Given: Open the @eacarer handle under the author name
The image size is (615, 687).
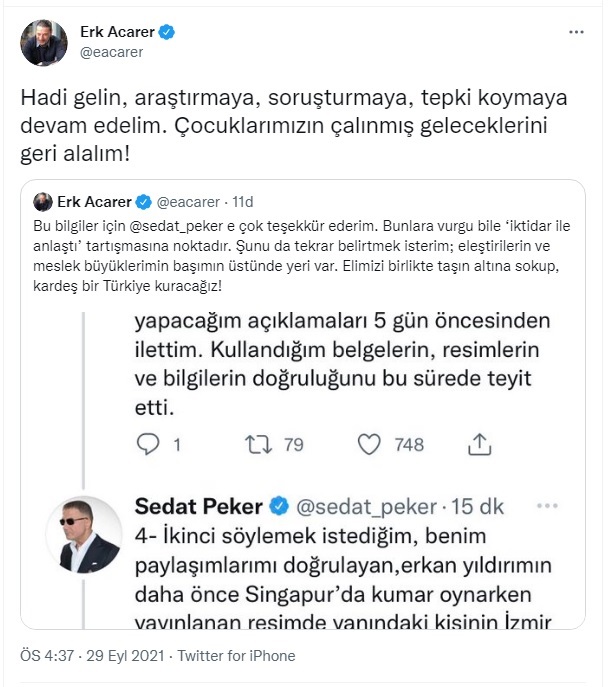Looking at the screenshot, I should pyautogui.click(x=111, y=53).
